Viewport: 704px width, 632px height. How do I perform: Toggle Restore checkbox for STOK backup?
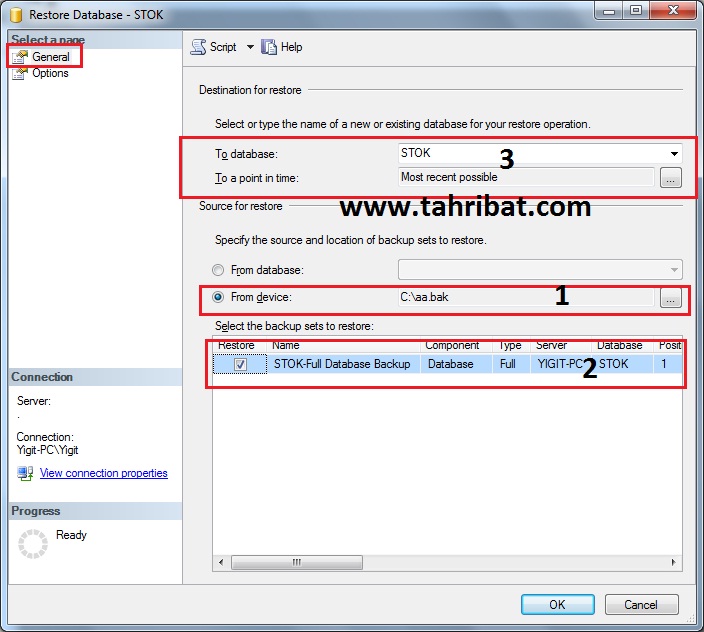pyautogui.click(x=240, y=365)
